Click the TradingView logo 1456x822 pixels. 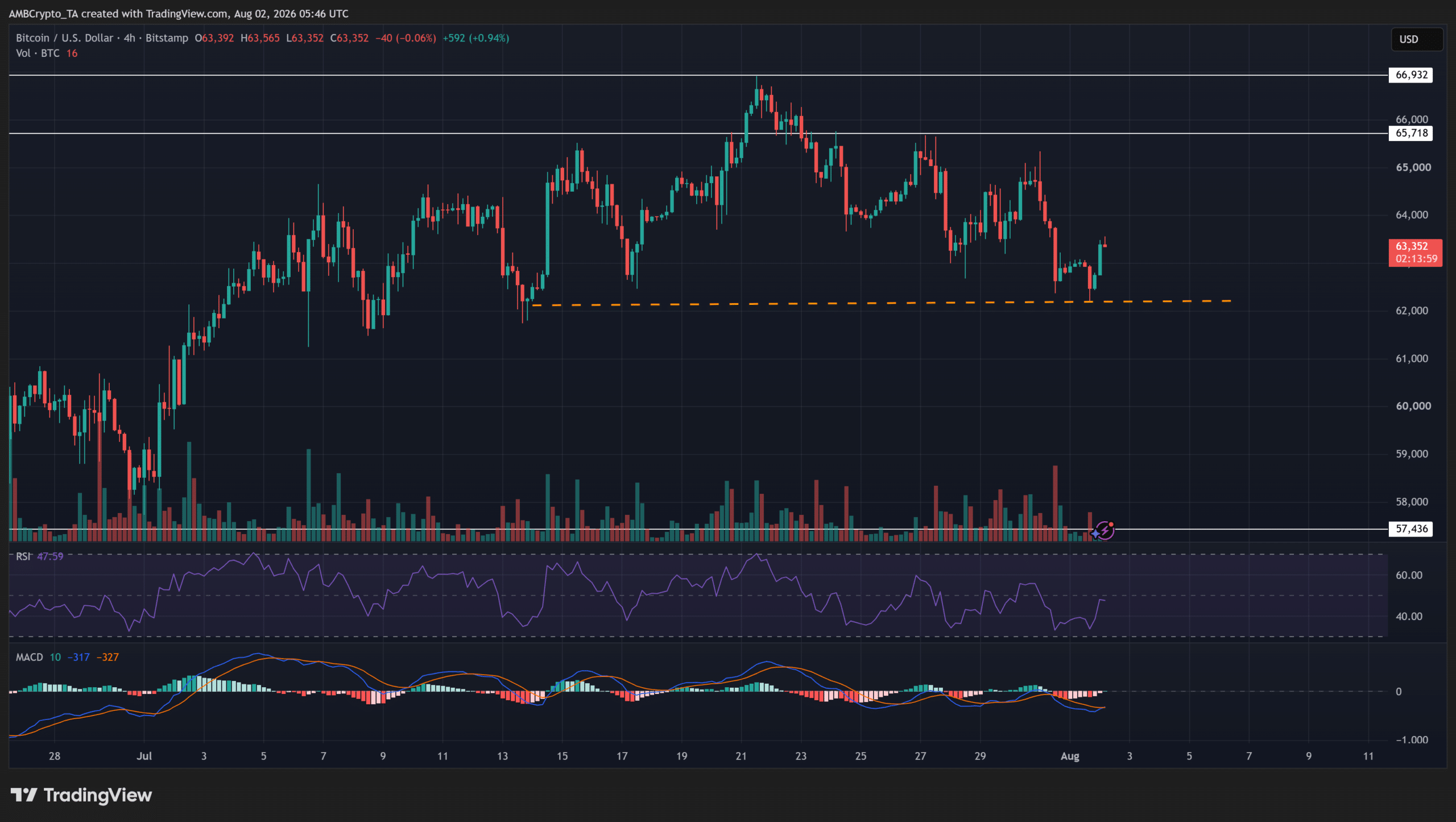[81, 795]
